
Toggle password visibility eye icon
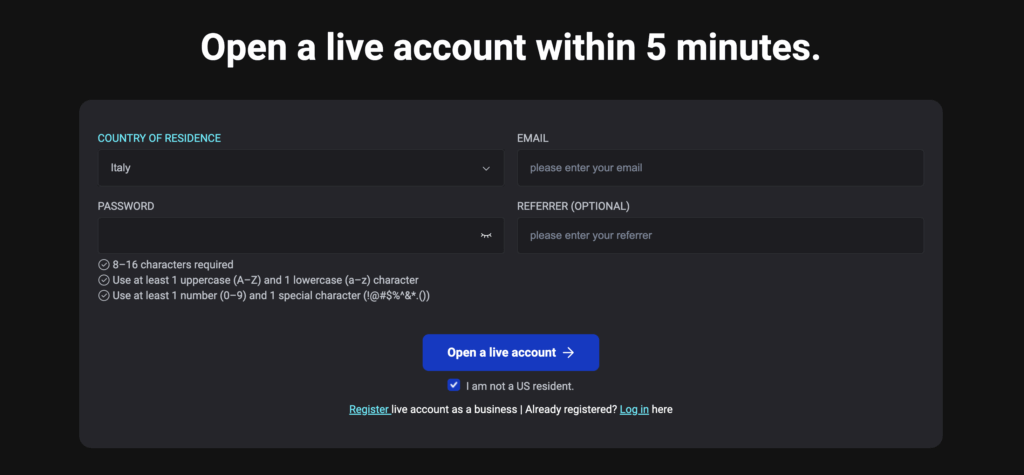tap(486, 236)
